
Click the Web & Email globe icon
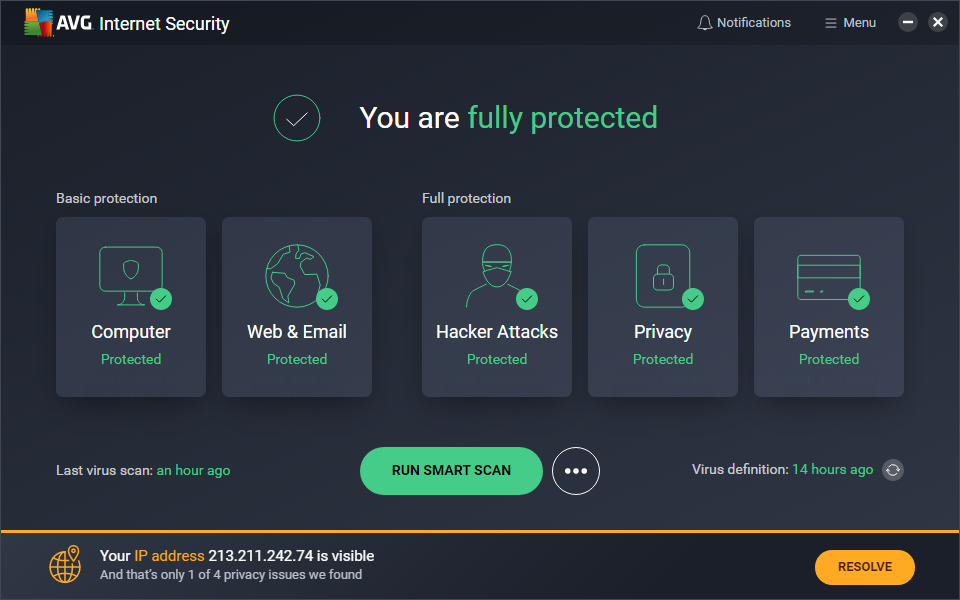[x=296, y=275]
